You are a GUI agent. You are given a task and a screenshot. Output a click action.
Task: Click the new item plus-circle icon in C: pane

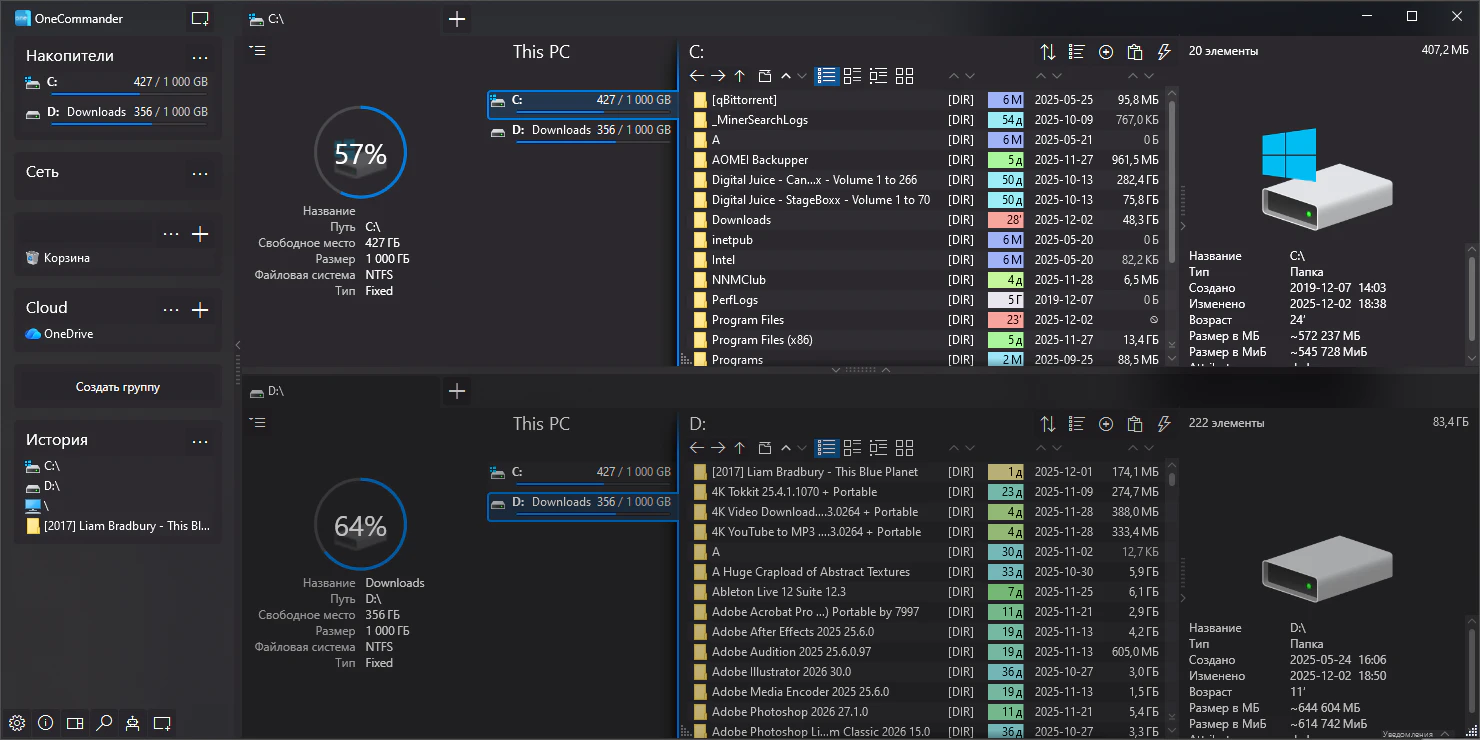[1106, 52]
